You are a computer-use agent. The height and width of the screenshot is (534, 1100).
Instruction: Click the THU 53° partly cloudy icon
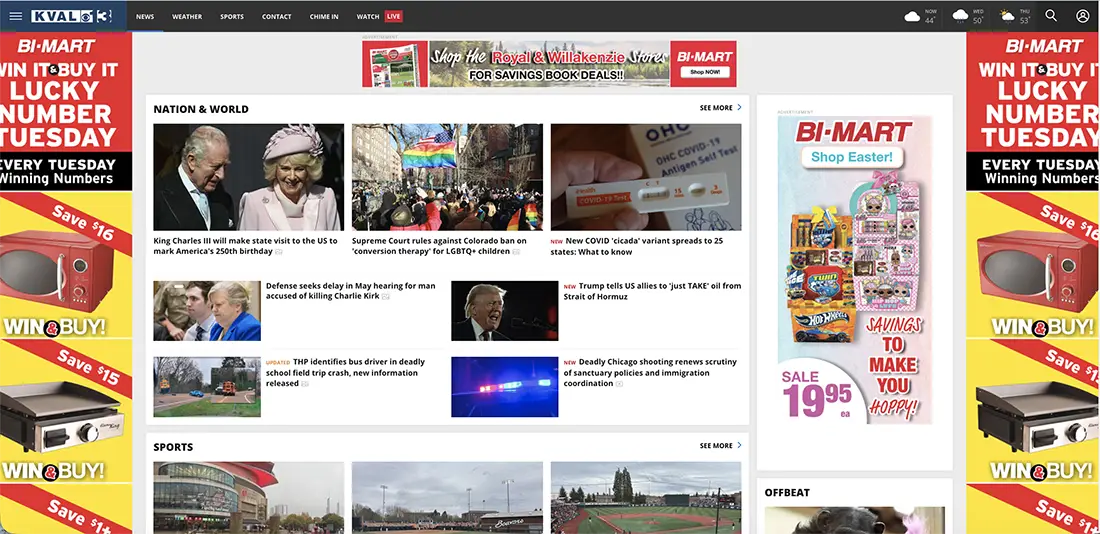pos(1007,16)
